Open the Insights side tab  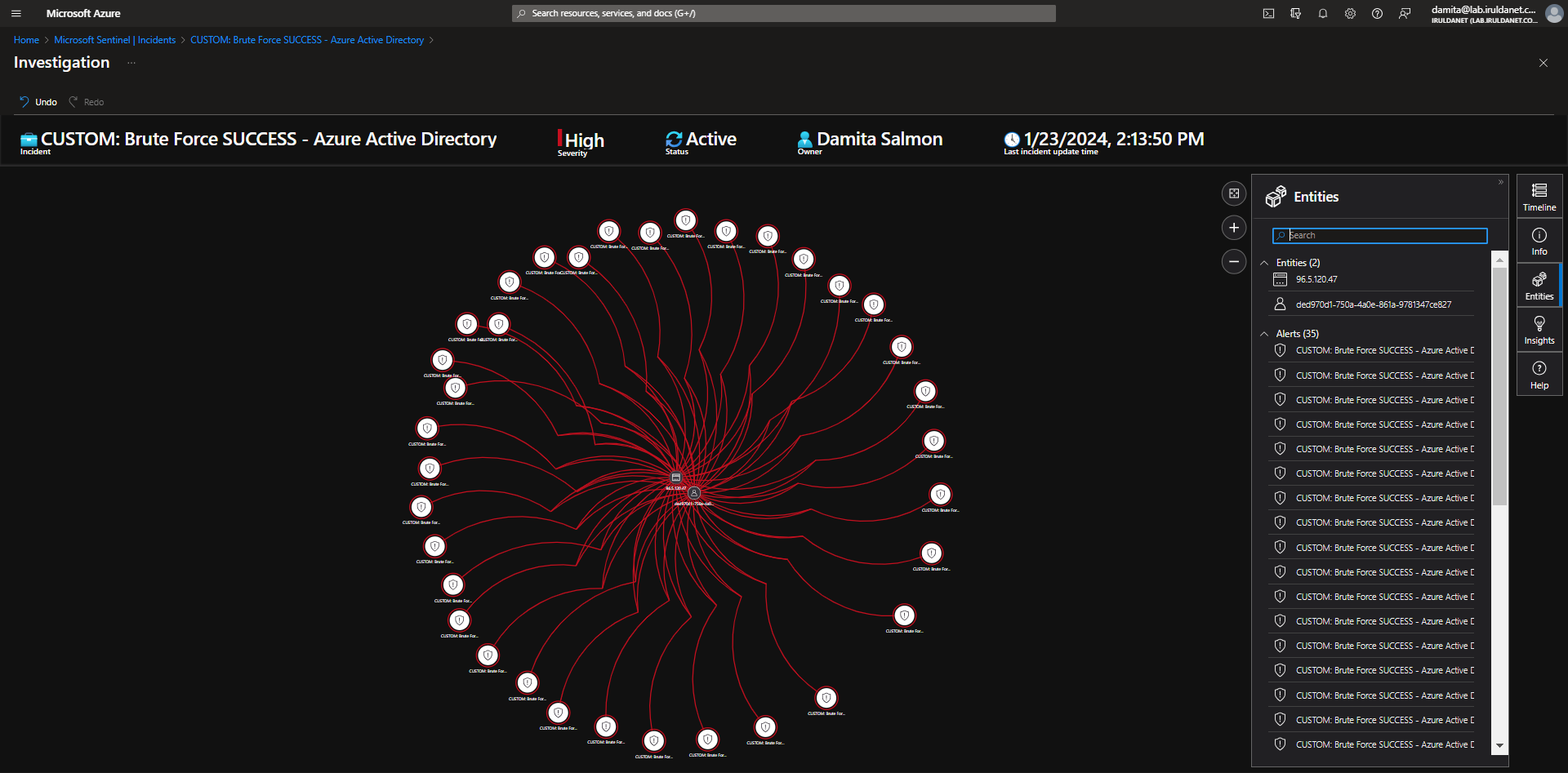click(x=1539, y=331)
